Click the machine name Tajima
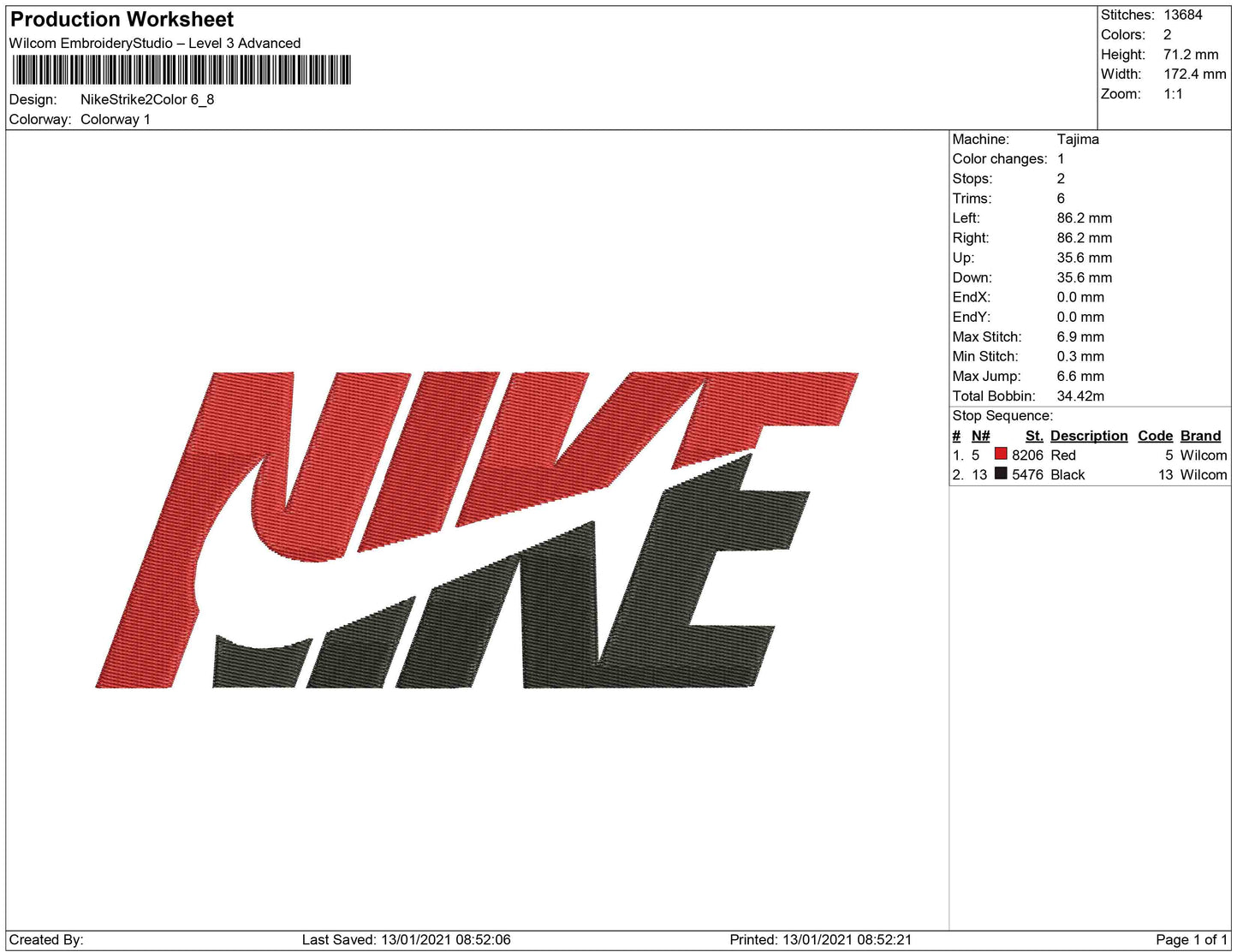This screenshot has height=952, width=1237. coord(1078,139)
